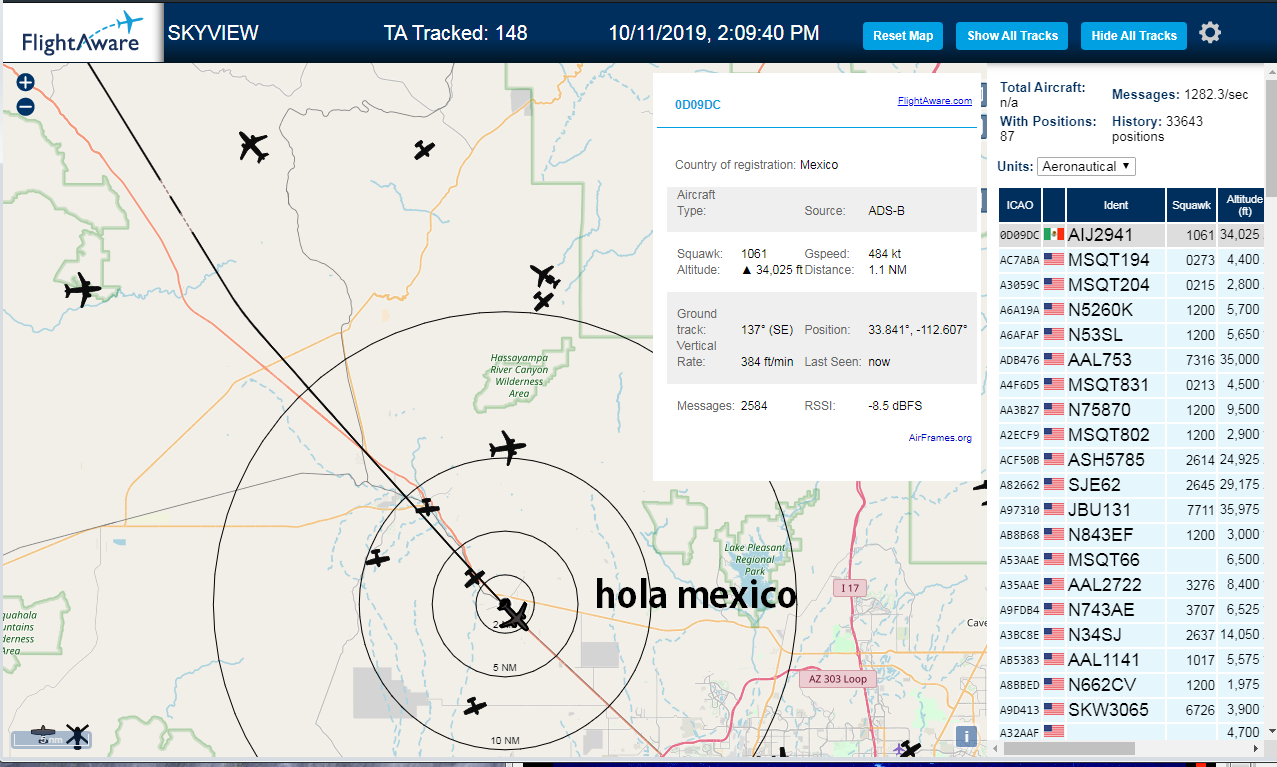Click the TA Tracked: 148 counter
The width and height of the screenshot is (1277, 767).
(455, 33)
